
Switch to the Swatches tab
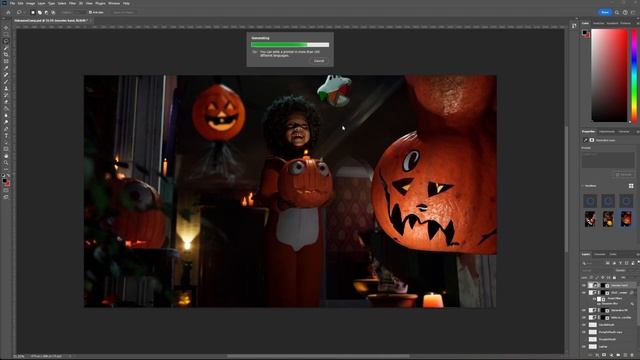click(598, 23)
